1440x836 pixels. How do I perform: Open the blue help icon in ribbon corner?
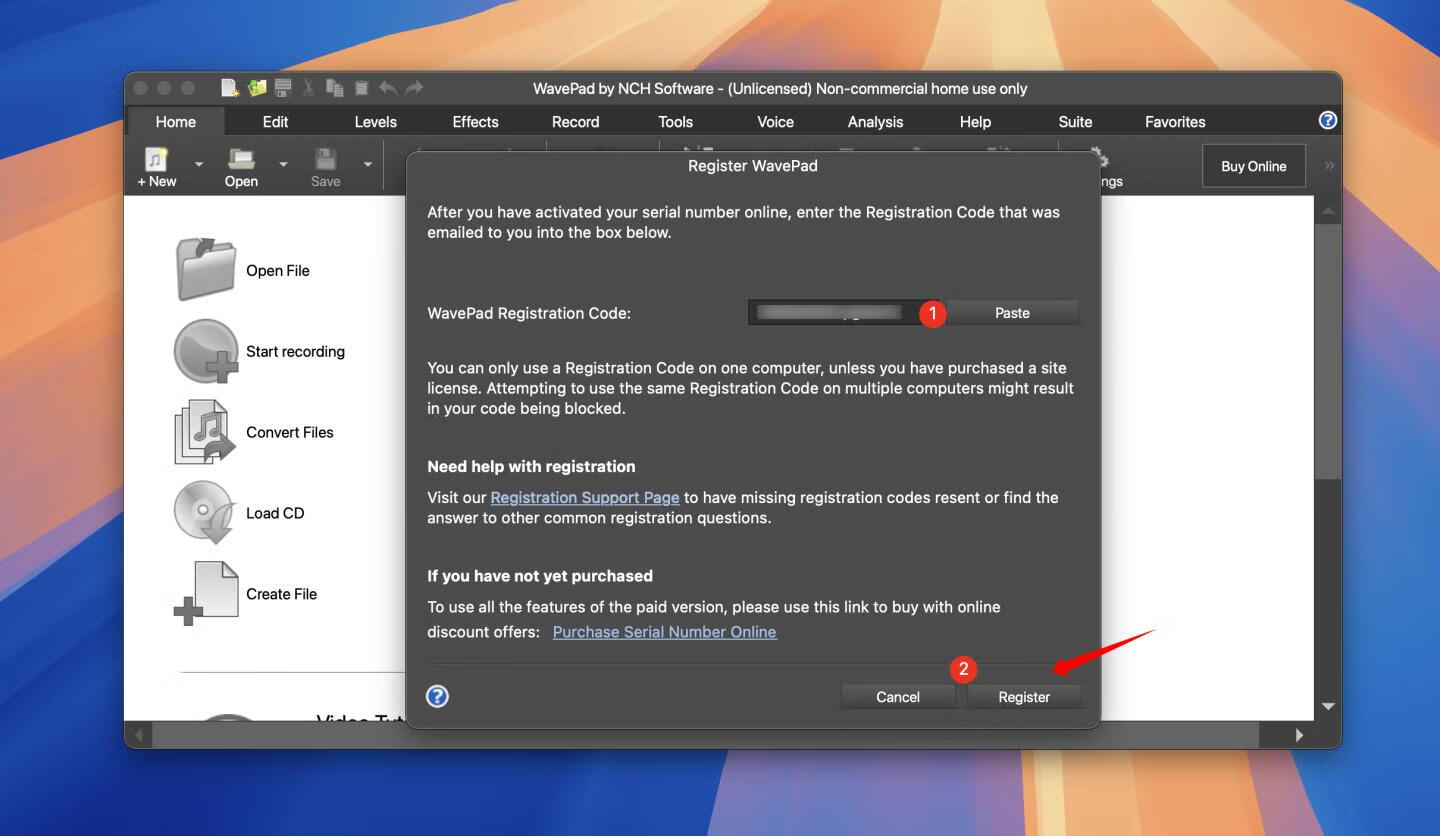tap(1328, 120)
